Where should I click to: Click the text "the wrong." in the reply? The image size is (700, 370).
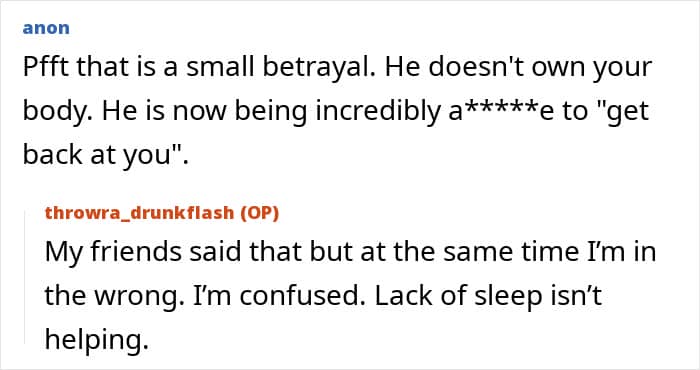click(x=114, y=296)
